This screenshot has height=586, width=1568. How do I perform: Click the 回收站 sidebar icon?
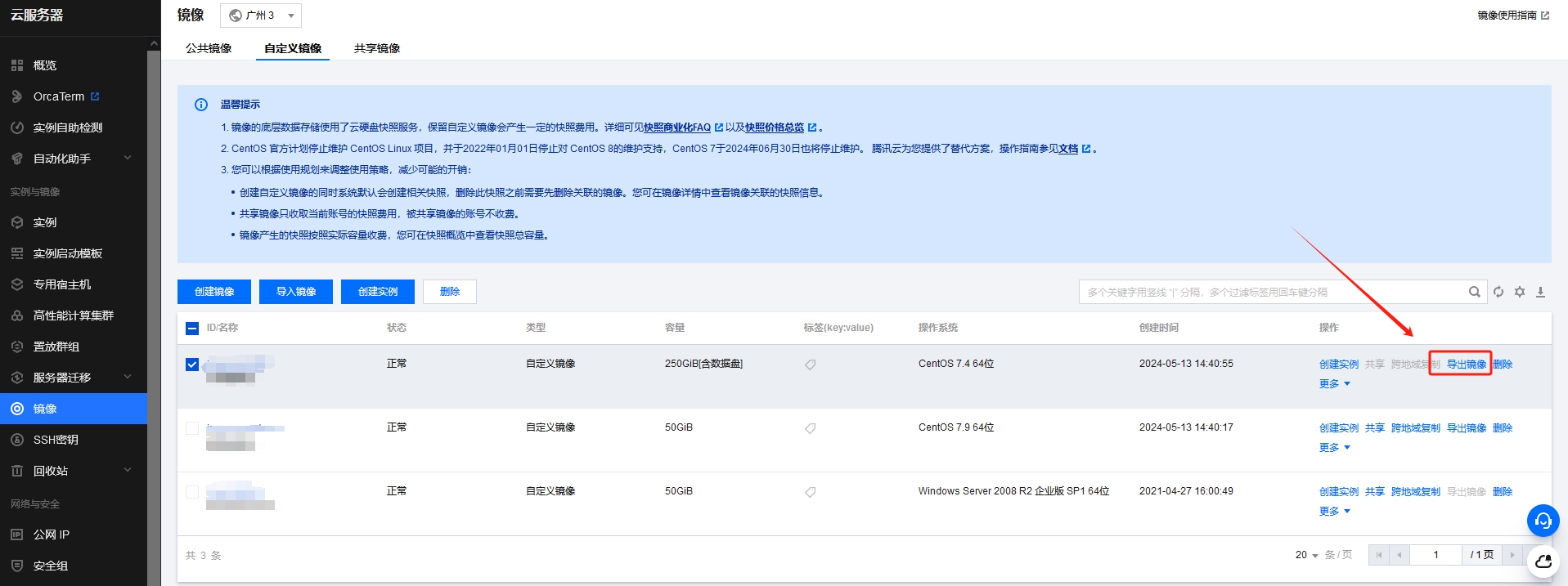tap(17, 471)
